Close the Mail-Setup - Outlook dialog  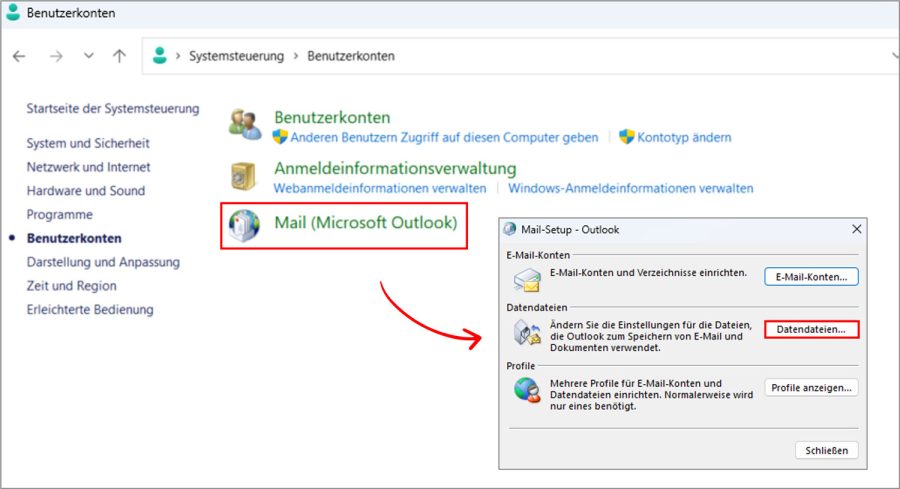pos(857,229)
